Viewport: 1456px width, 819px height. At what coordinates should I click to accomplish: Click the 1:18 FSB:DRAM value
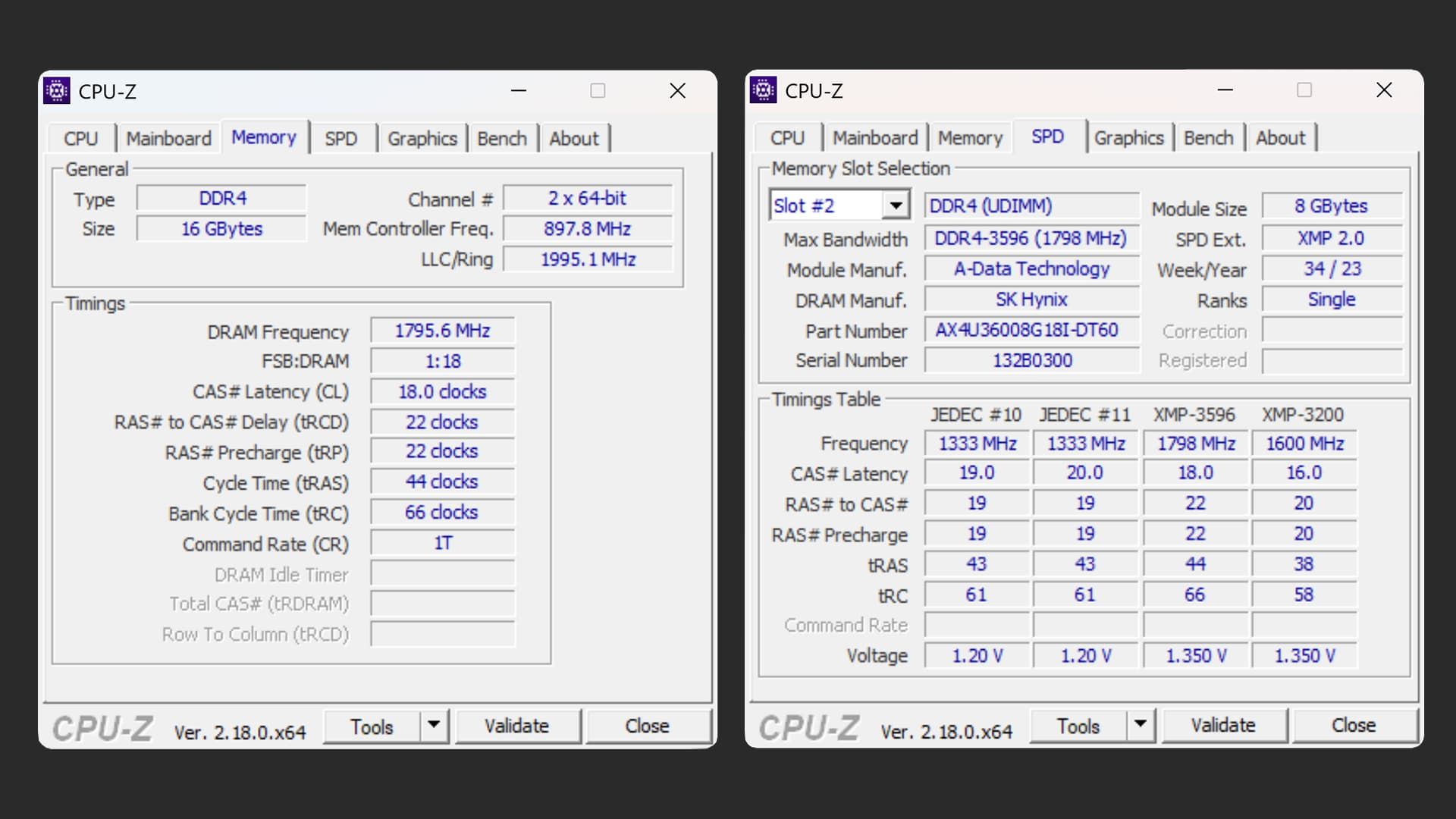coord(443,362)
